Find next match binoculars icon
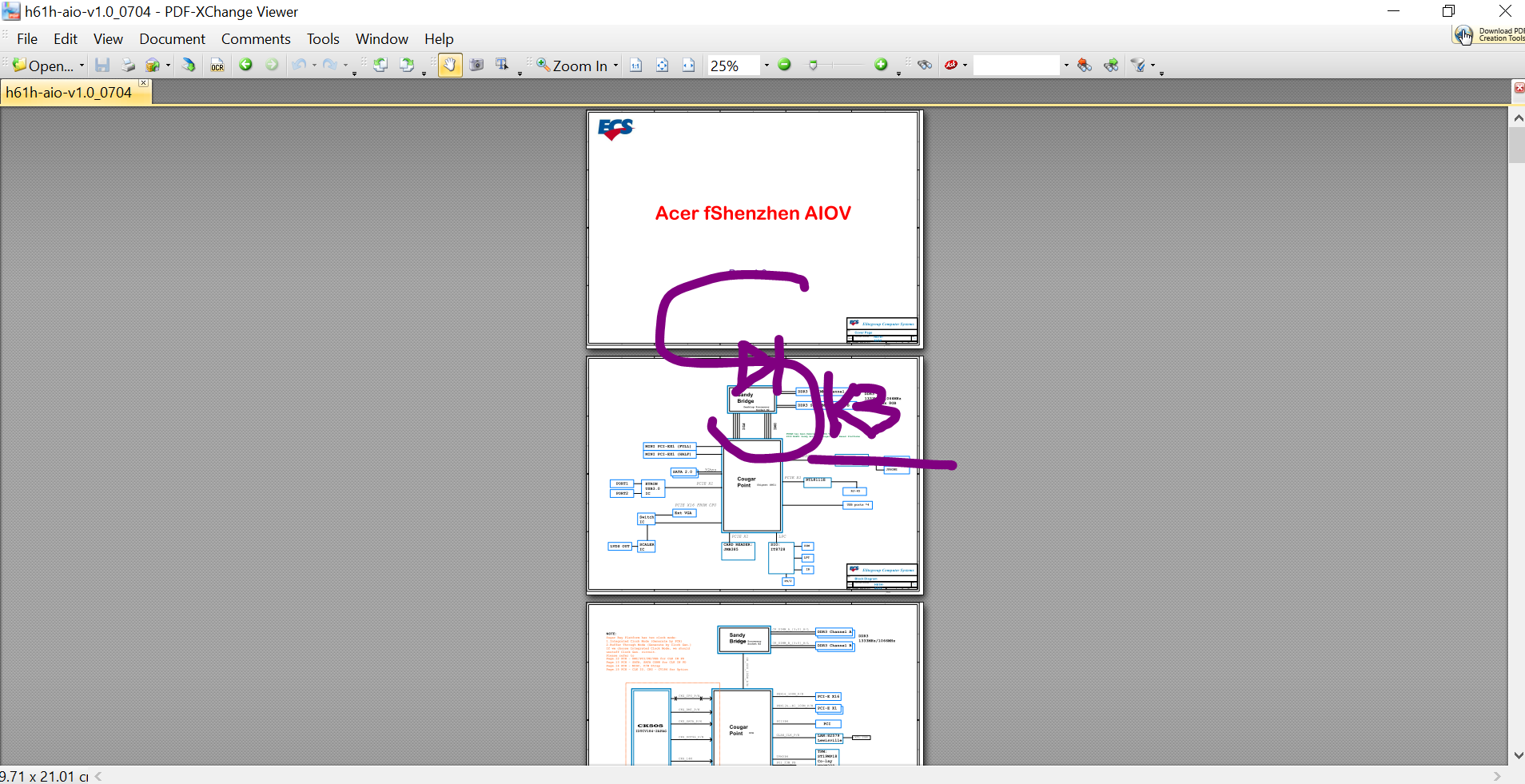Viewport: 1525px width, 784px height. [x=1111, y=66]
